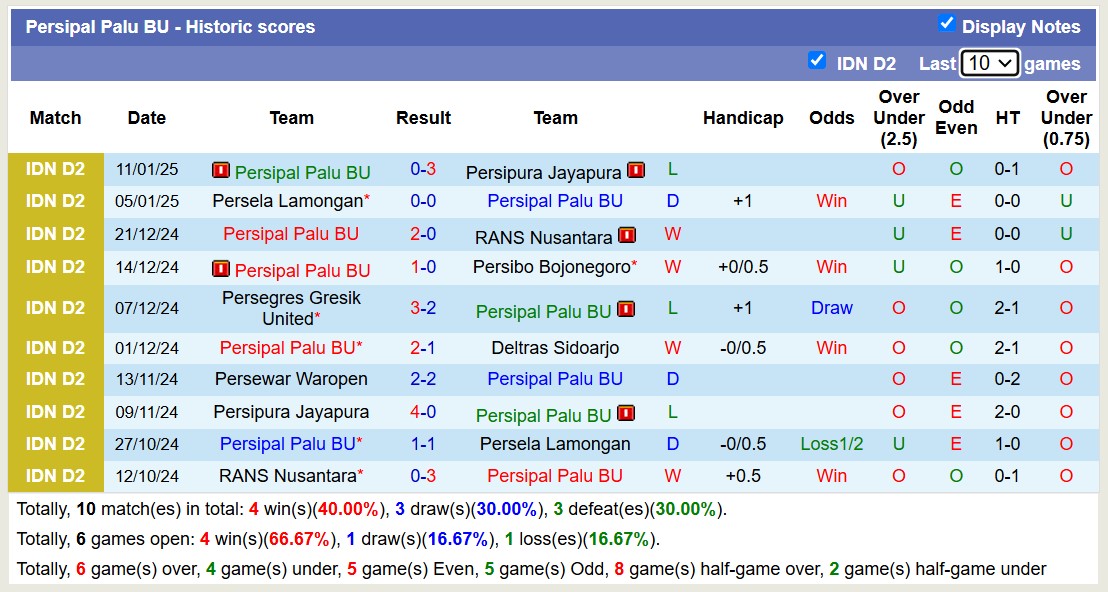Click Deltras Sidoarjo team link

[x=555, y=348]
